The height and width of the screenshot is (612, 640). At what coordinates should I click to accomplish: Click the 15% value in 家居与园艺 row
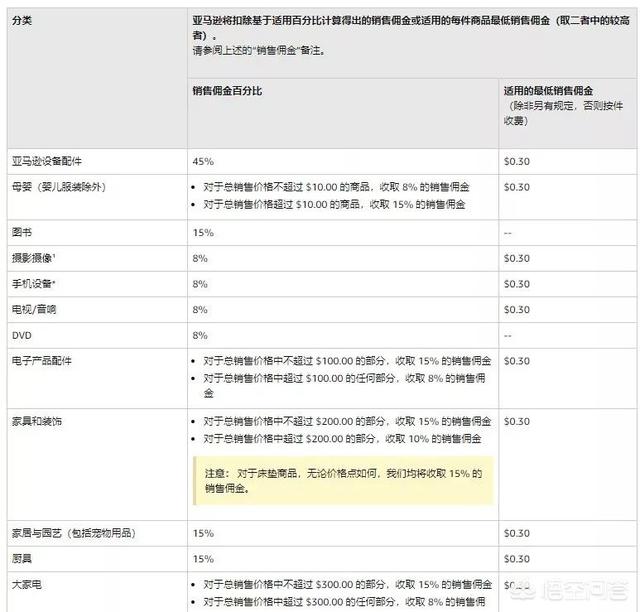(203, 534)
